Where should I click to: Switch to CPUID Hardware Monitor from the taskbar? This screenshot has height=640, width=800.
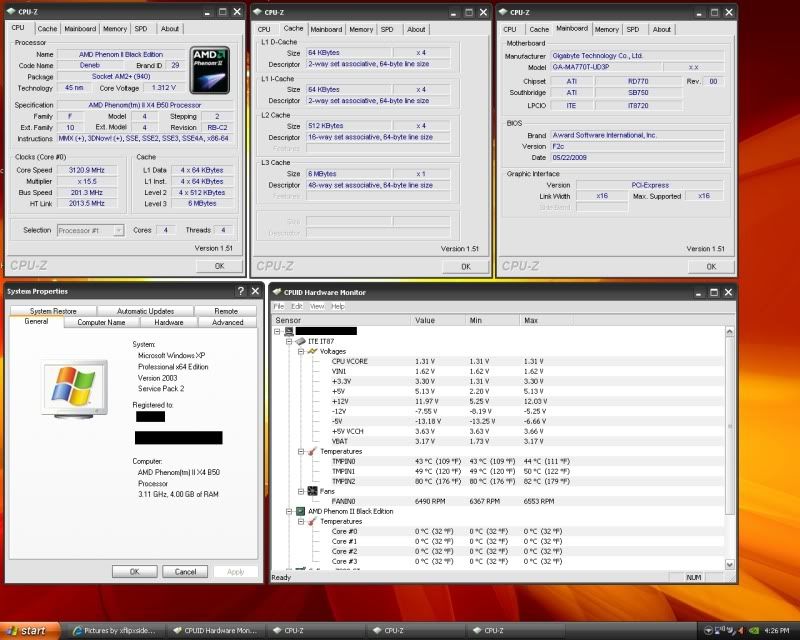coord(215,631)
